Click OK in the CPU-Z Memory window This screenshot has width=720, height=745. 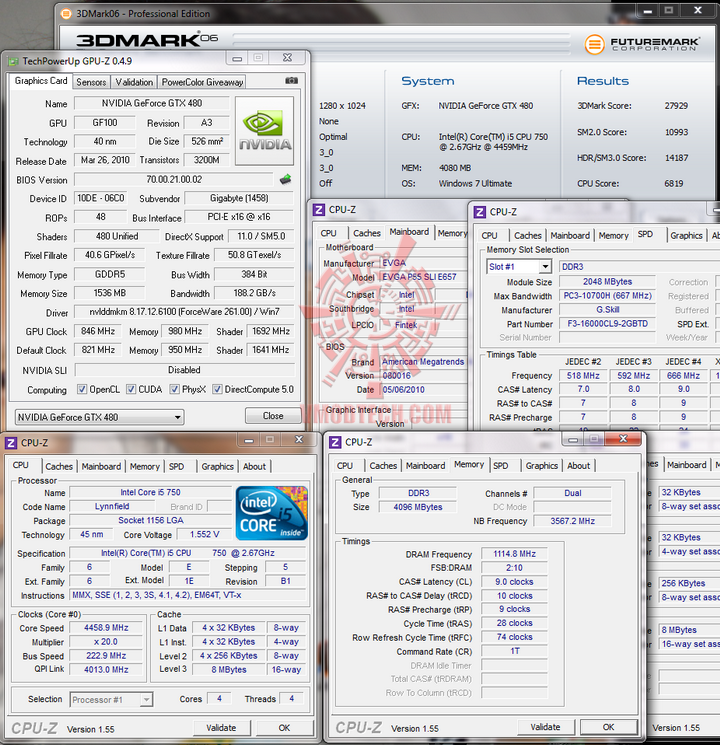(x=608, y=727)
